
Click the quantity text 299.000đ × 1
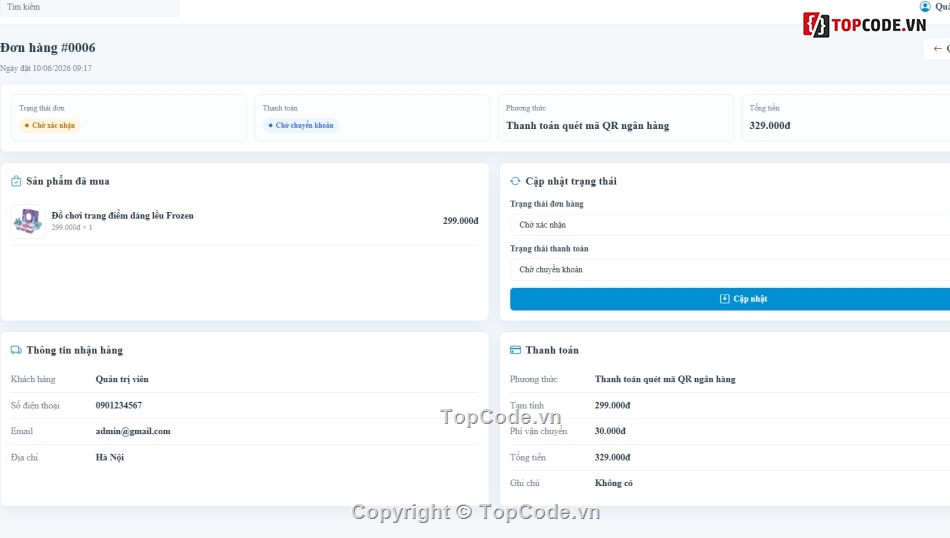click(x=71, y=227)
